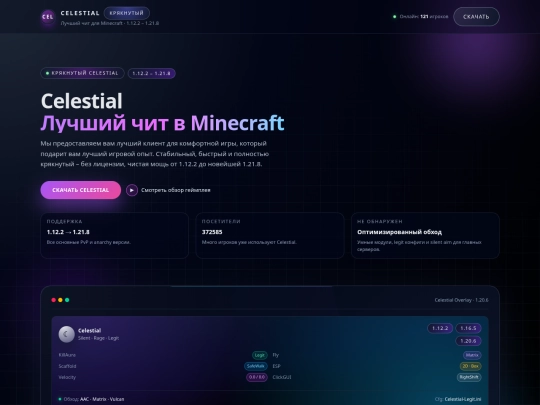Click the KillAura module label
This screenshot has width=540, height=405.
[x=67, y=355]
